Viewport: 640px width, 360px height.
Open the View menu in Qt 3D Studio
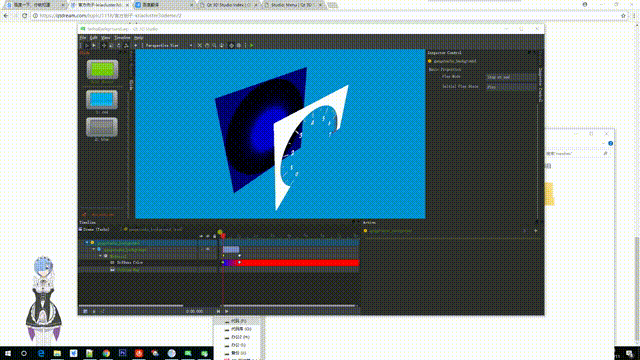[106, 38]
